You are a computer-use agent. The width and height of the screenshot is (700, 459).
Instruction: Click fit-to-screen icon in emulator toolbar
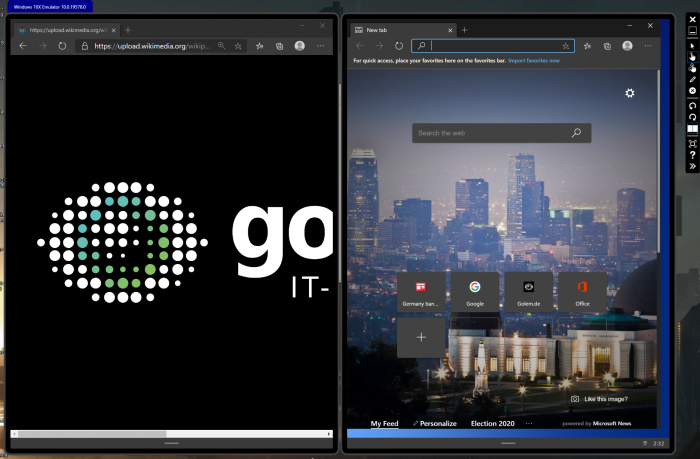tap(692, 144)
